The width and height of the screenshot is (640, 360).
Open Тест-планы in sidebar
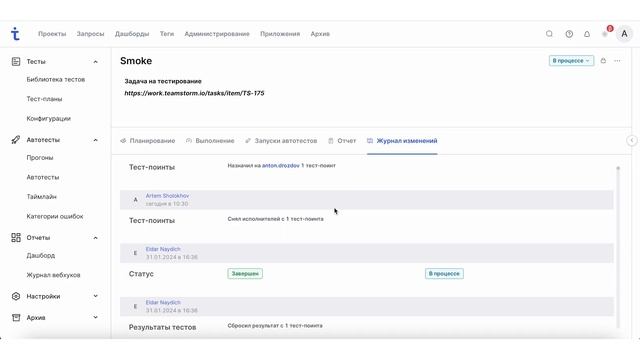[x=44, y=99]
